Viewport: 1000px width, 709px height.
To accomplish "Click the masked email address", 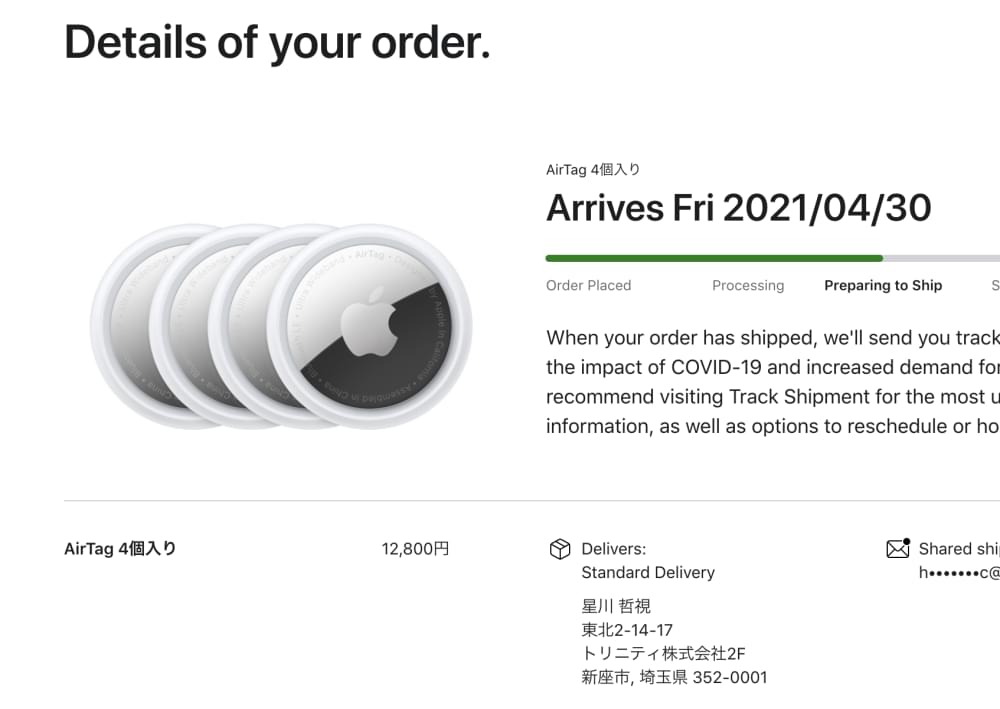I will [958, 573].
